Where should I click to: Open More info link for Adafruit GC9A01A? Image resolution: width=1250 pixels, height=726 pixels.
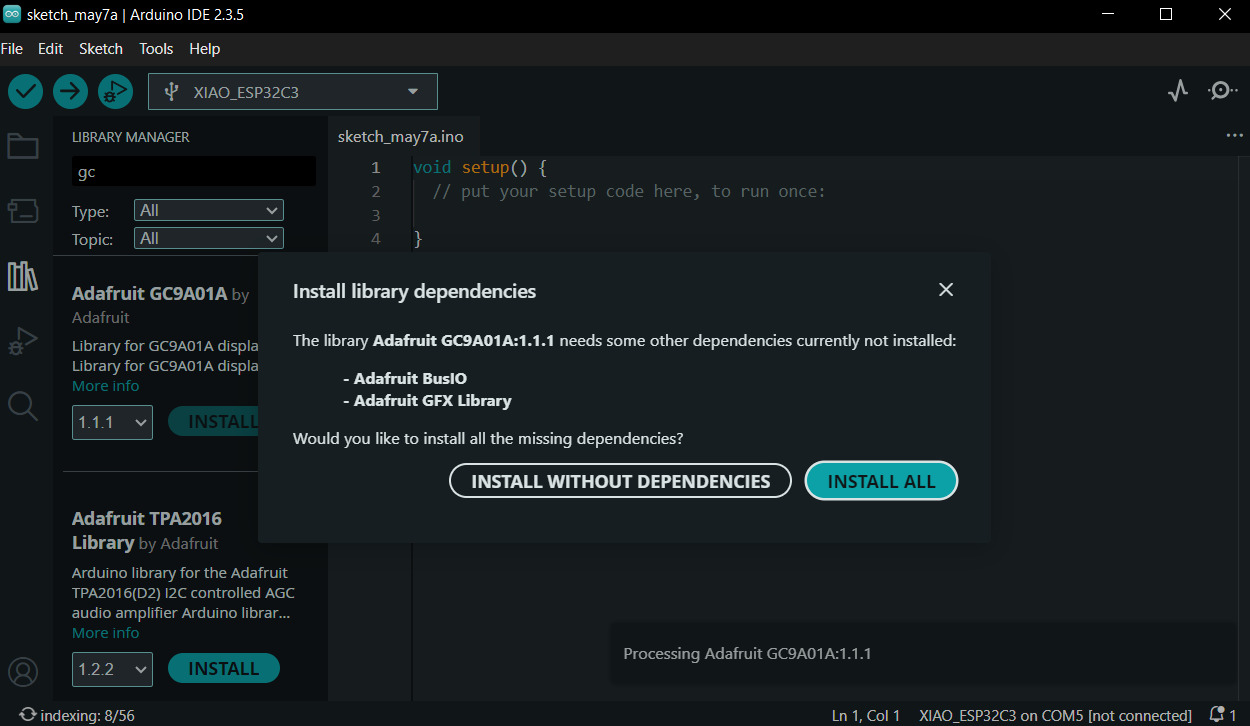pos(105,386)
